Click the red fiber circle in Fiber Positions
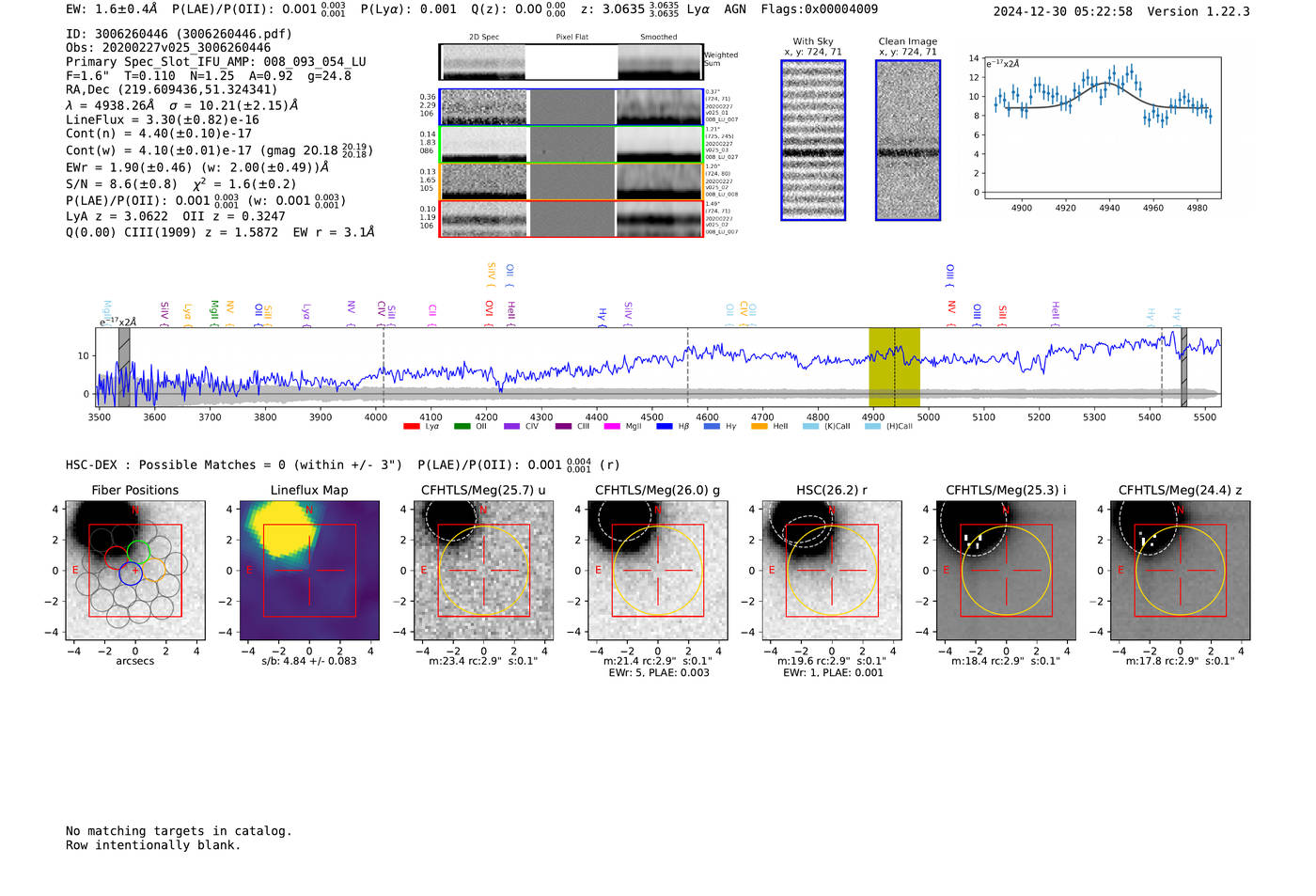This screenshot has width=1316, height=896. (x=116, y=557)
